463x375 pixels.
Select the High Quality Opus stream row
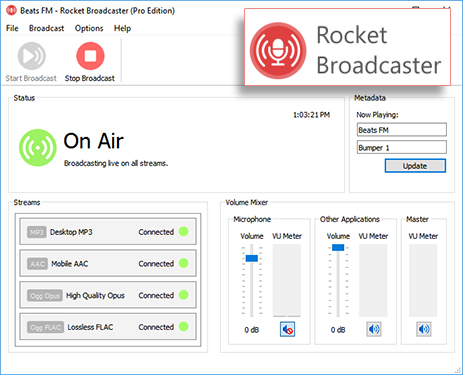[108, 295]
